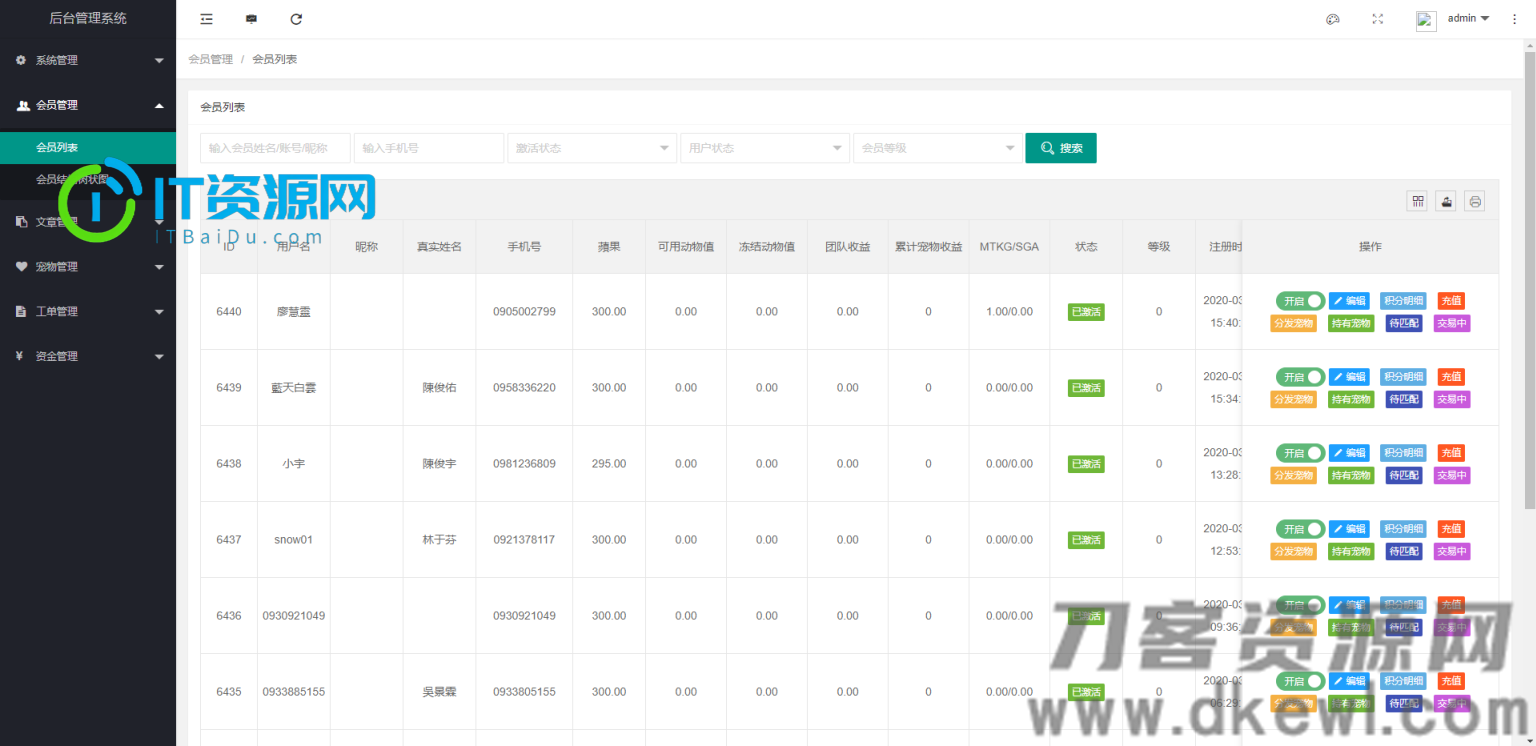Click the gear icon beside 系统管理
The height and width of the screenshot is (746, 1536).
[22, 60]
